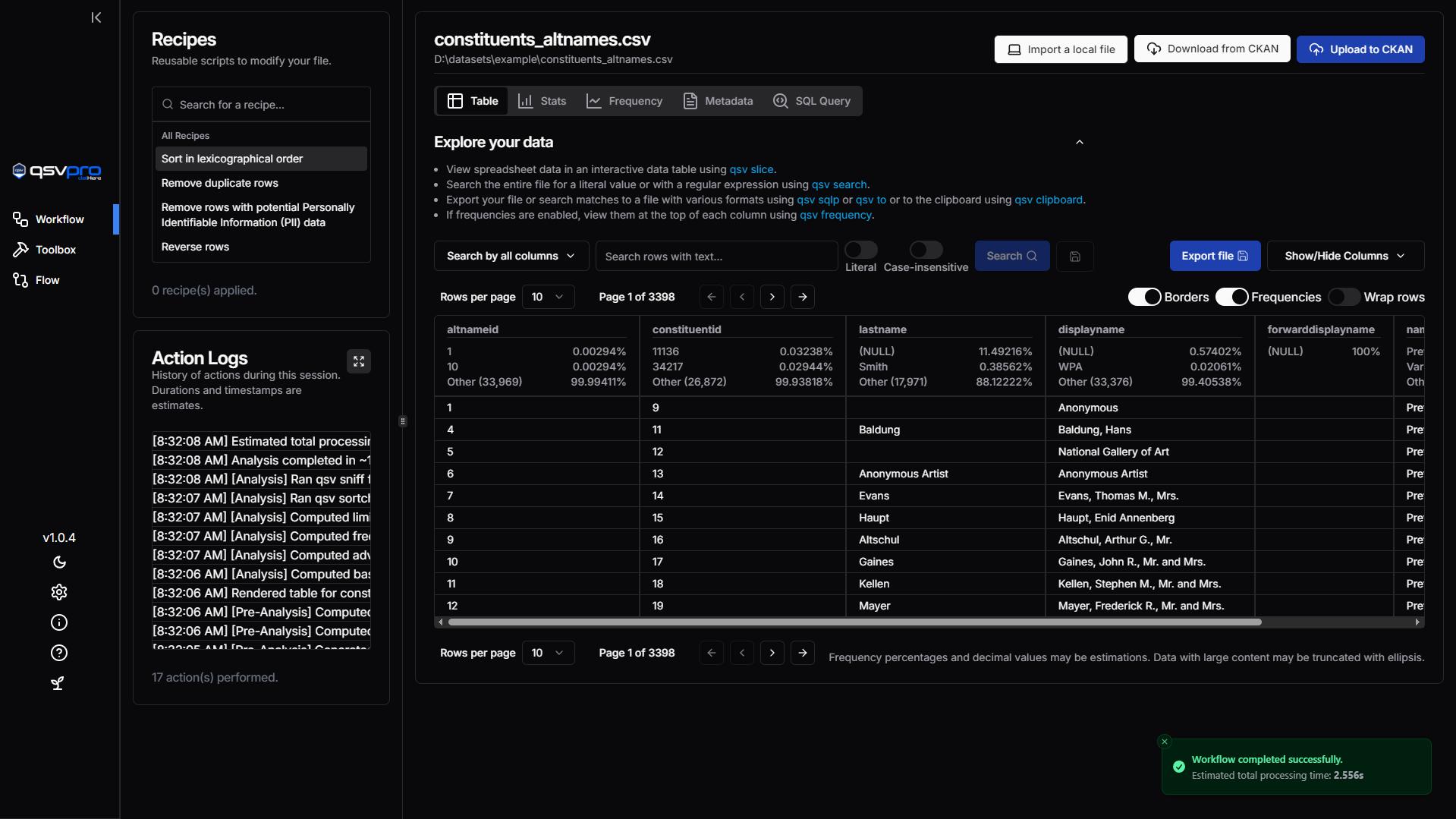Open help using the question mark icon
The width and height of the screenshot is (1456, 819).
[x=59, y=654]
